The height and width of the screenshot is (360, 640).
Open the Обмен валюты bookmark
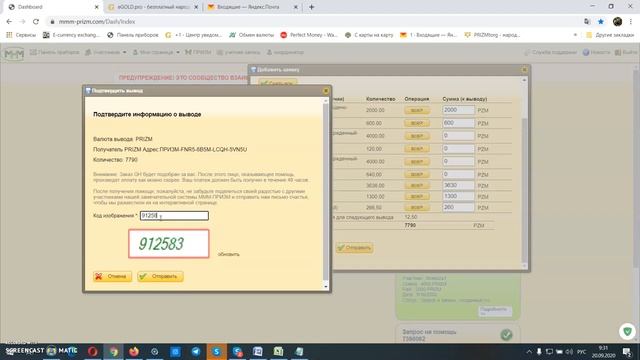click(x=251, y=35)
